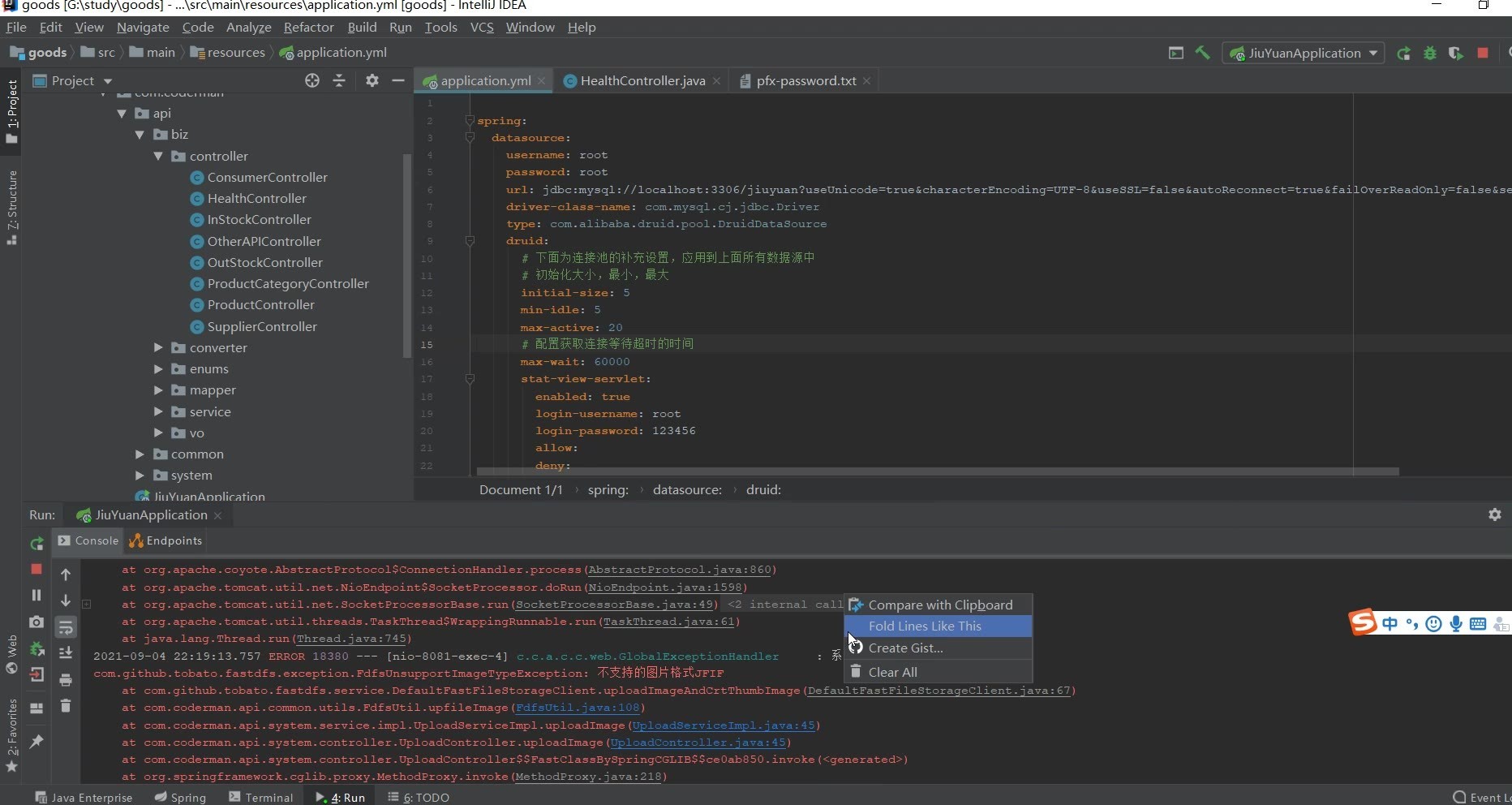The image size is (1512, 805).
Task: Expand folded internal calls in console gutter
Action: [86, 605]
